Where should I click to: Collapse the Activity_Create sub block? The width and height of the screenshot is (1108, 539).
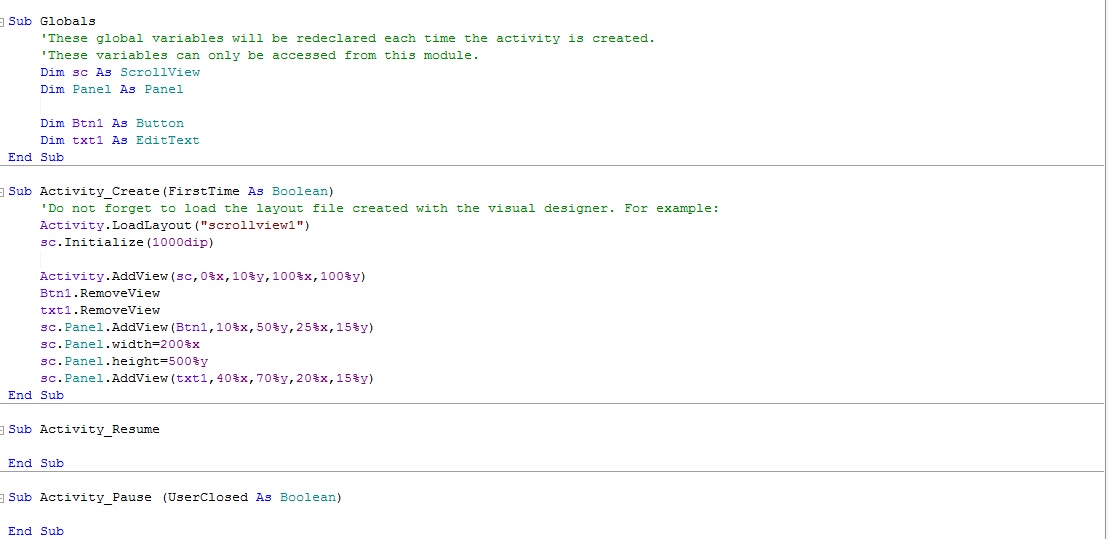pyautogui.click(x=4, y=191)
